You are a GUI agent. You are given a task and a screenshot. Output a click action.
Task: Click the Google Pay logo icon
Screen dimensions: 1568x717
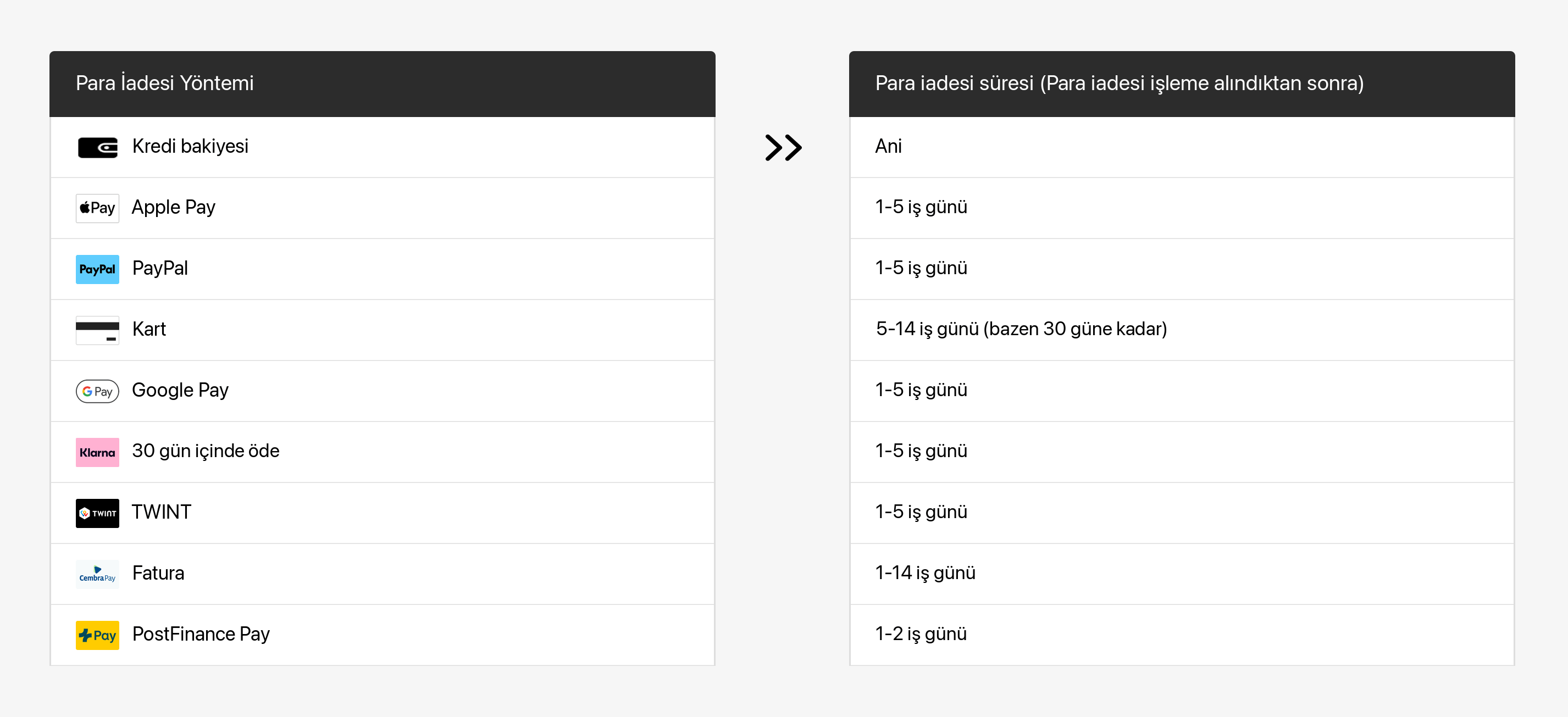point(97,391)
